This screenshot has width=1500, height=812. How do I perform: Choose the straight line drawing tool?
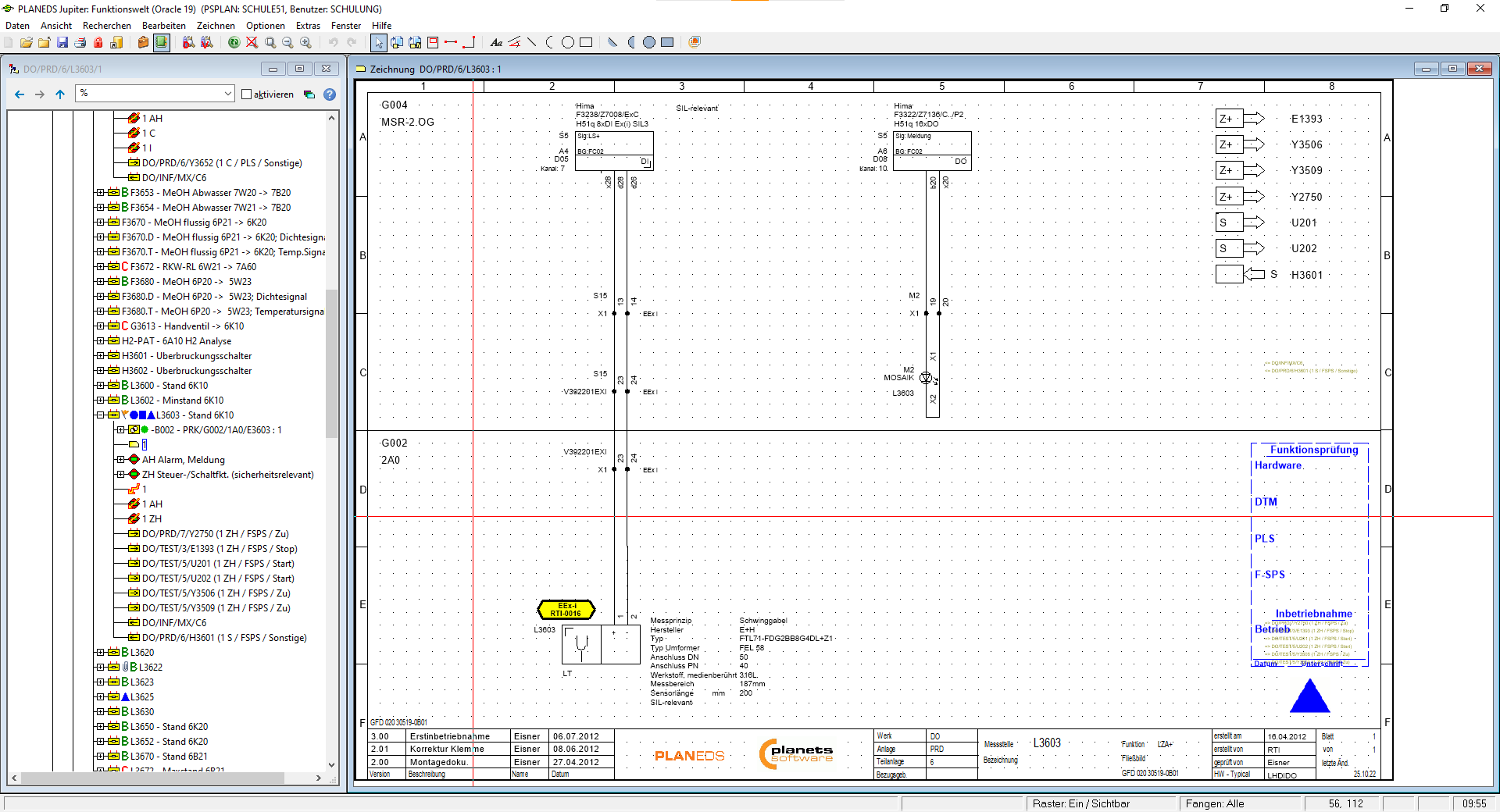pyautogui.click(x=532, y=42)
